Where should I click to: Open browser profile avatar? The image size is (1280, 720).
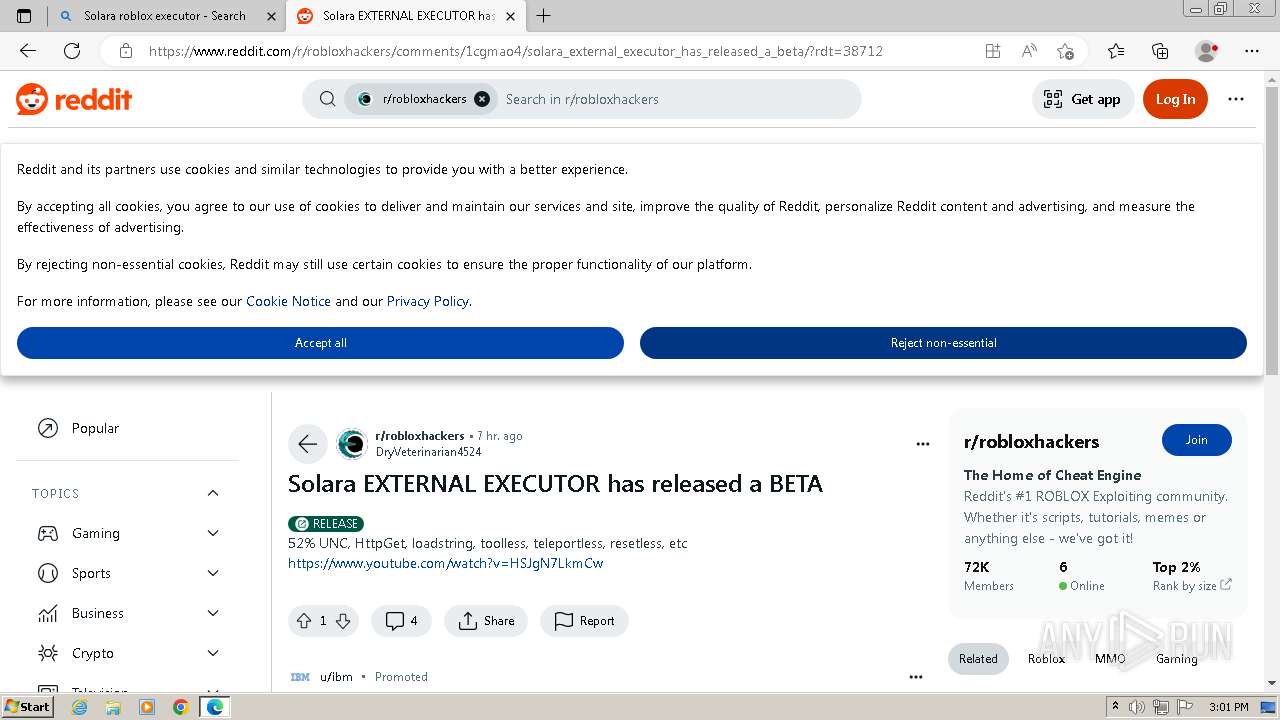tap(1207, 51)
